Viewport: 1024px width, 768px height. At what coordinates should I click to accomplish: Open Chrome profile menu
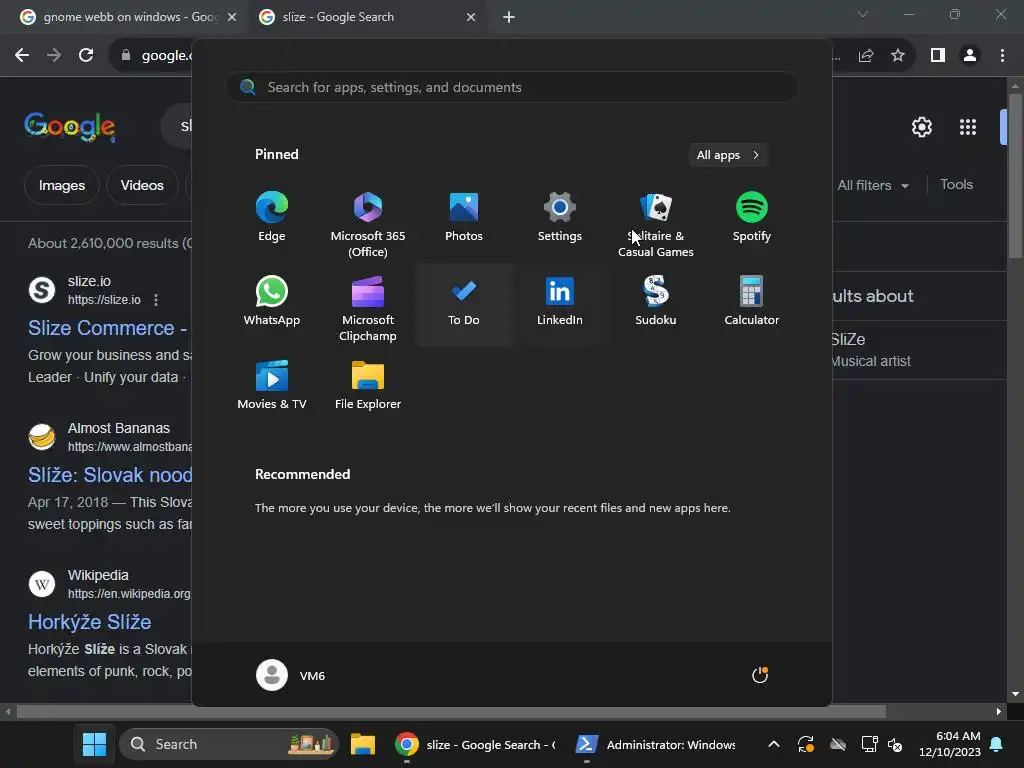point(970,56)
